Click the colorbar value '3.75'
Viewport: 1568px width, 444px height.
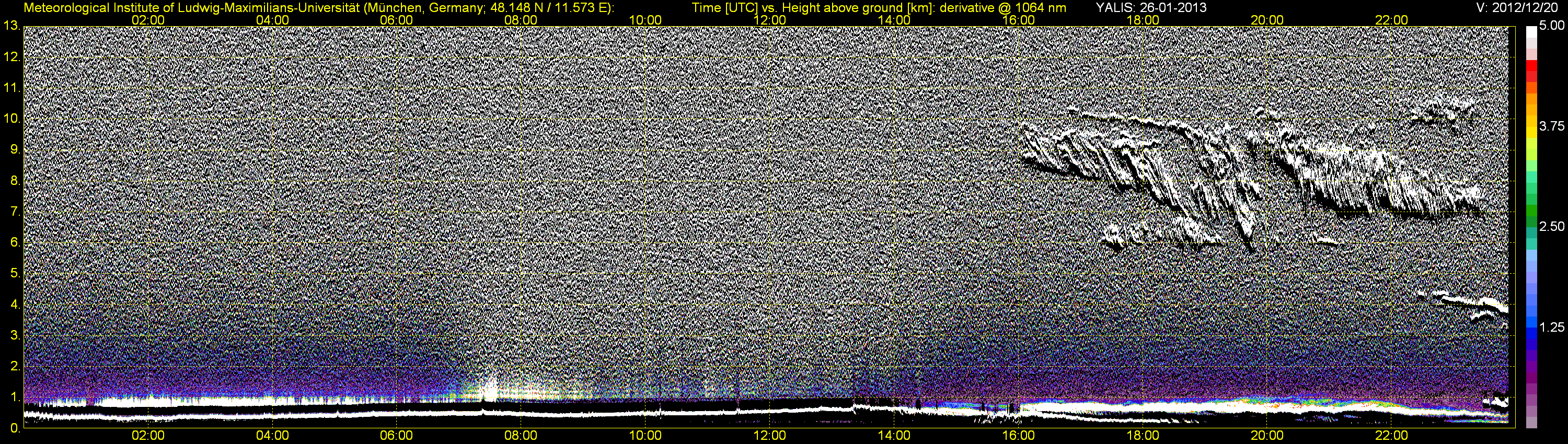click(x=1551, y=126)
